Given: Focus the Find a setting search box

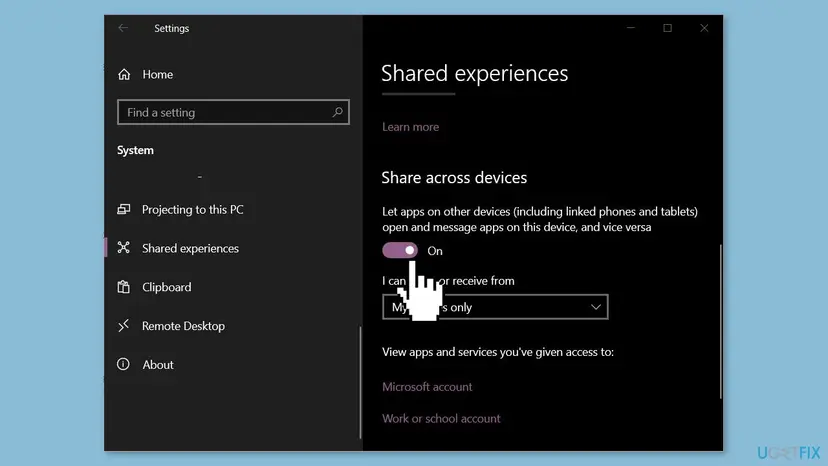Looking at the screenshot, I should 233,112.
